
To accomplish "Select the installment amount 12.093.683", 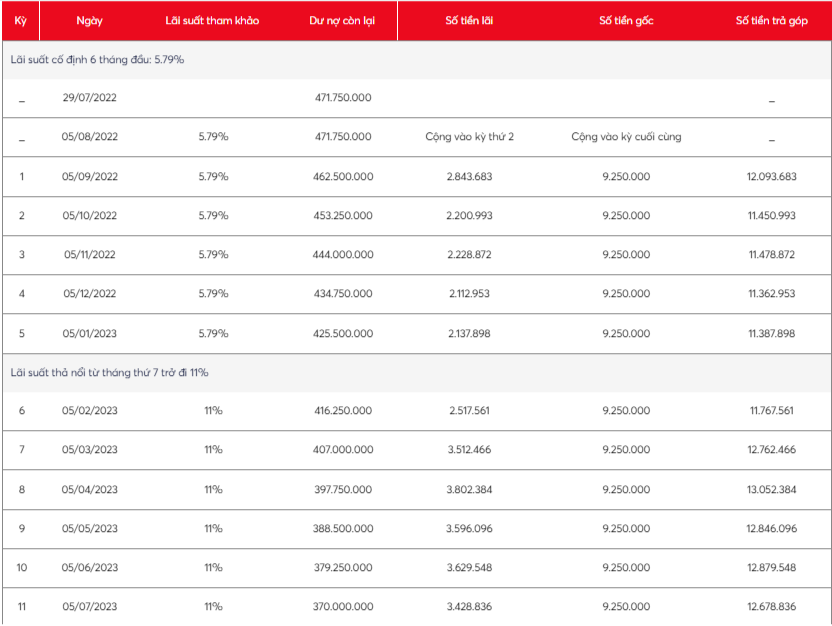I will (x=771, y=177).
